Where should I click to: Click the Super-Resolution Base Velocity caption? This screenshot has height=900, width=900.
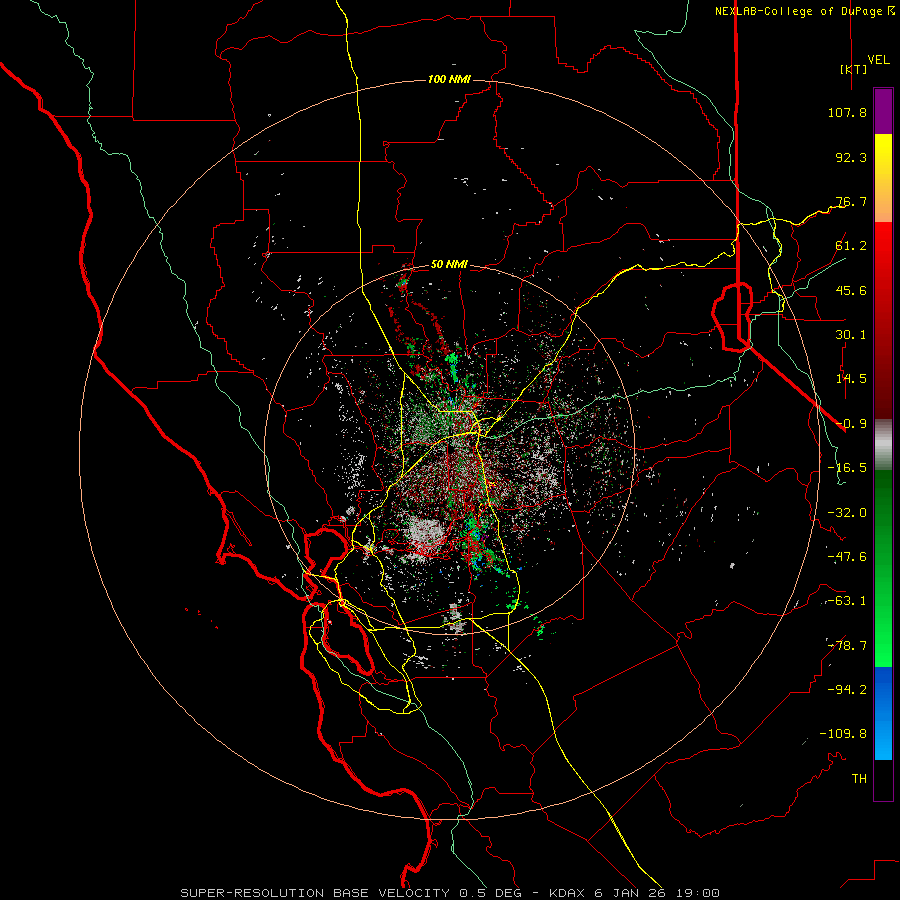[x=450, y=893]
